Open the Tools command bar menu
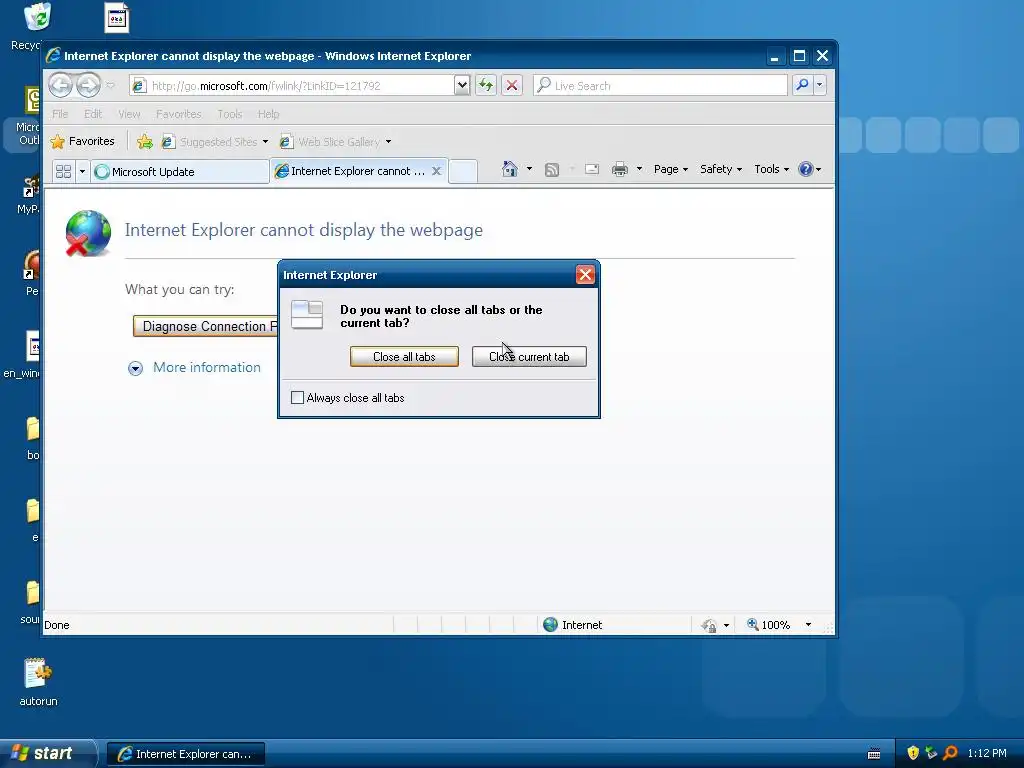This screenshot has width=1024, height=768. coord(771,169)
